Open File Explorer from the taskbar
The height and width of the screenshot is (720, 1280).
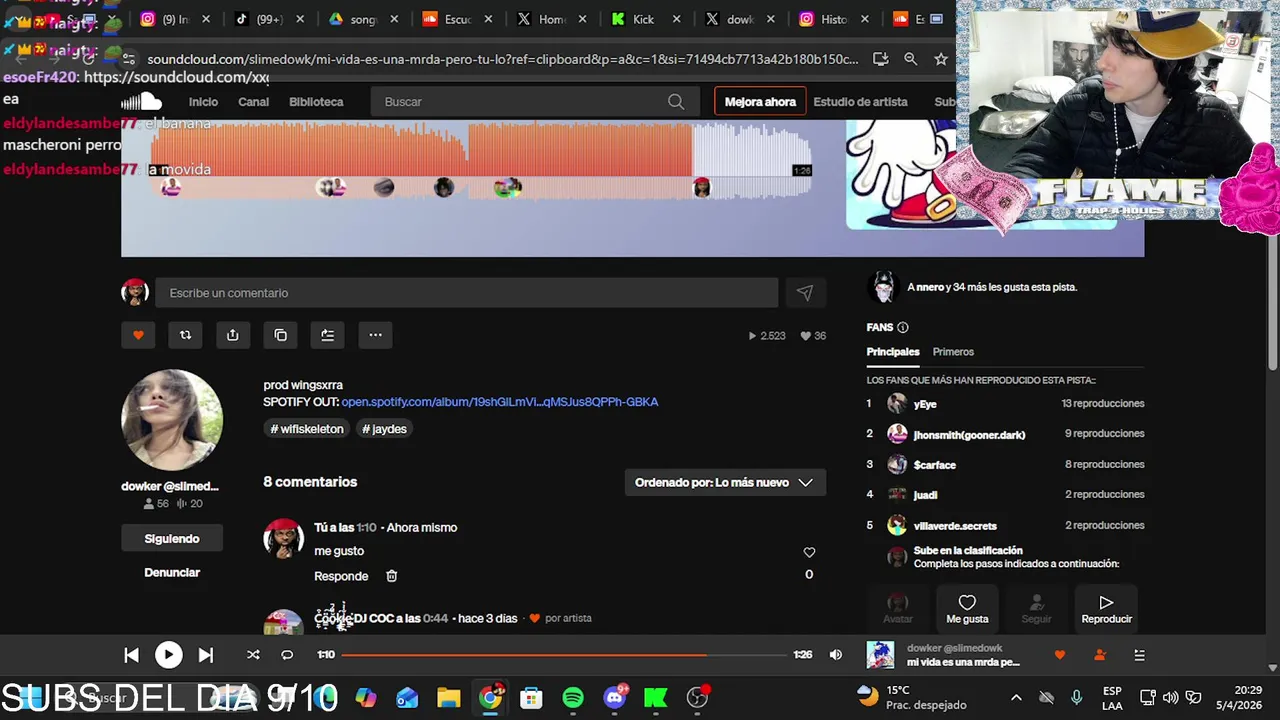[448, 697]
